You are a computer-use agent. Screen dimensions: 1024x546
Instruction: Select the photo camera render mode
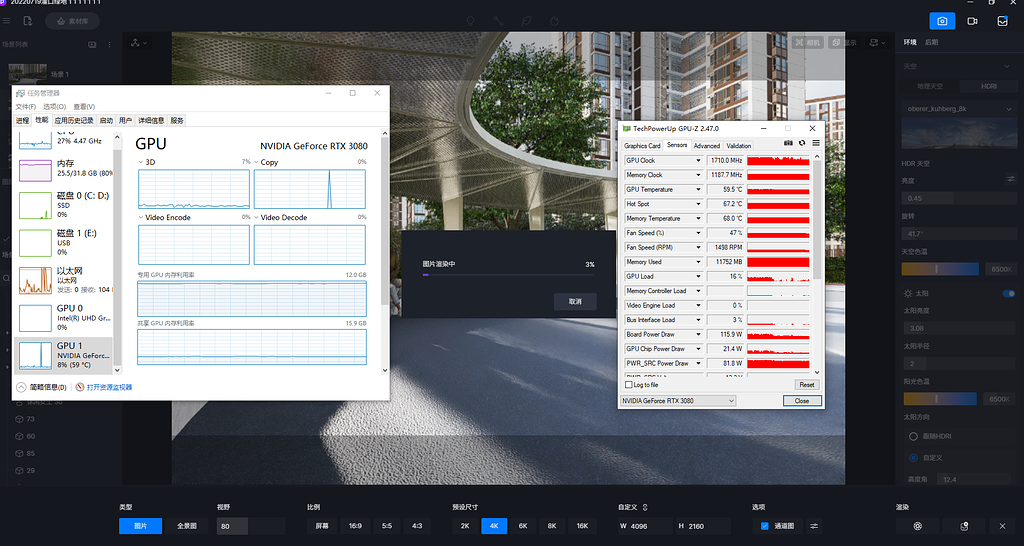(942, 21)
